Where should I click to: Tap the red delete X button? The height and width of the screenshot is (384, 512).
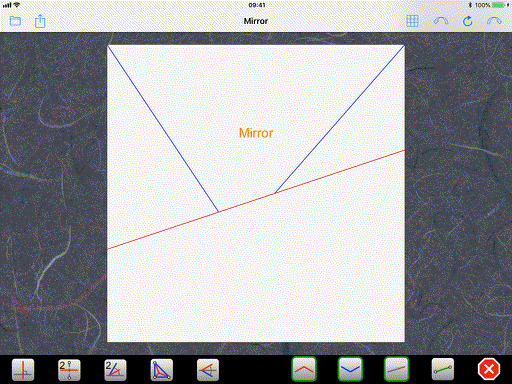click(x=489, y=369)
